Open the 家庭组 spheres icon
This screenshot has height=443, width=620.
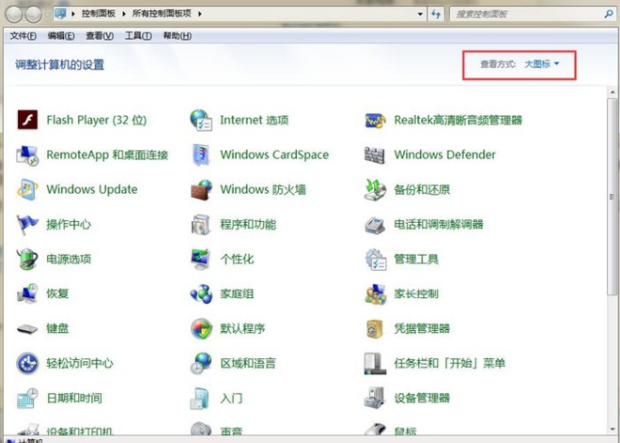click(201, 294)
